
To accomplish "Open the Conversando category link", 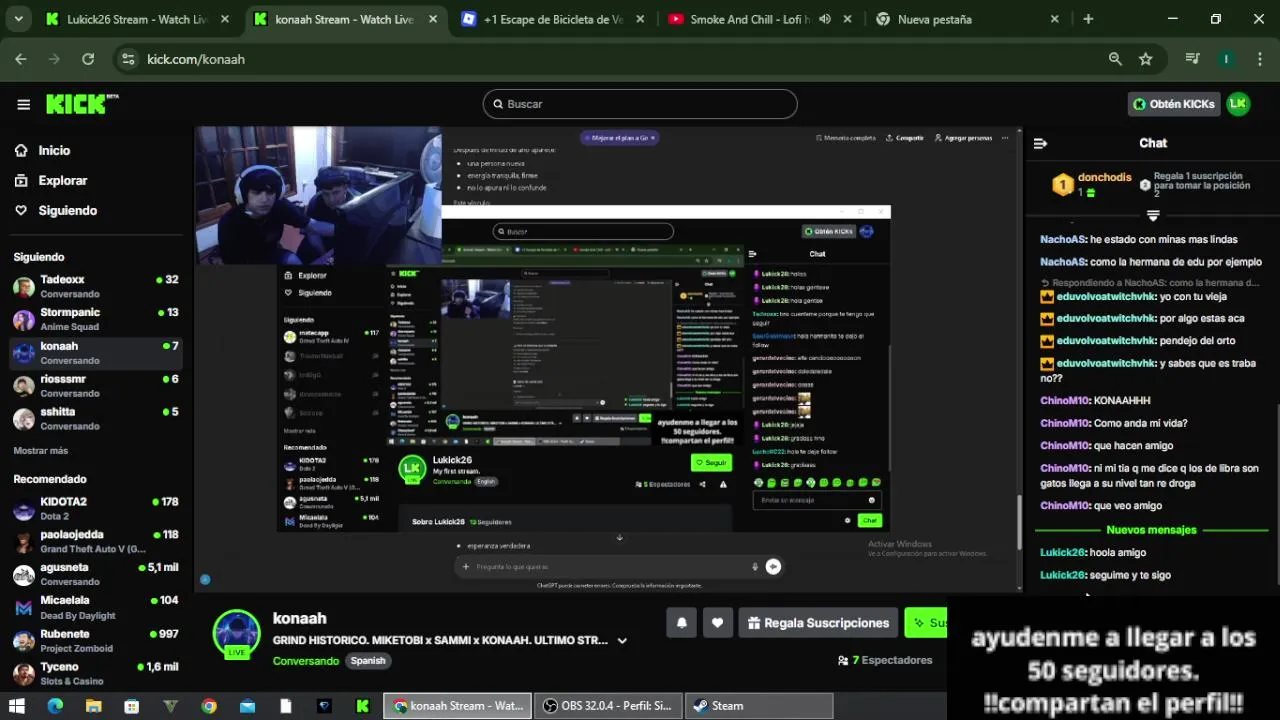I will pos(305,661).
